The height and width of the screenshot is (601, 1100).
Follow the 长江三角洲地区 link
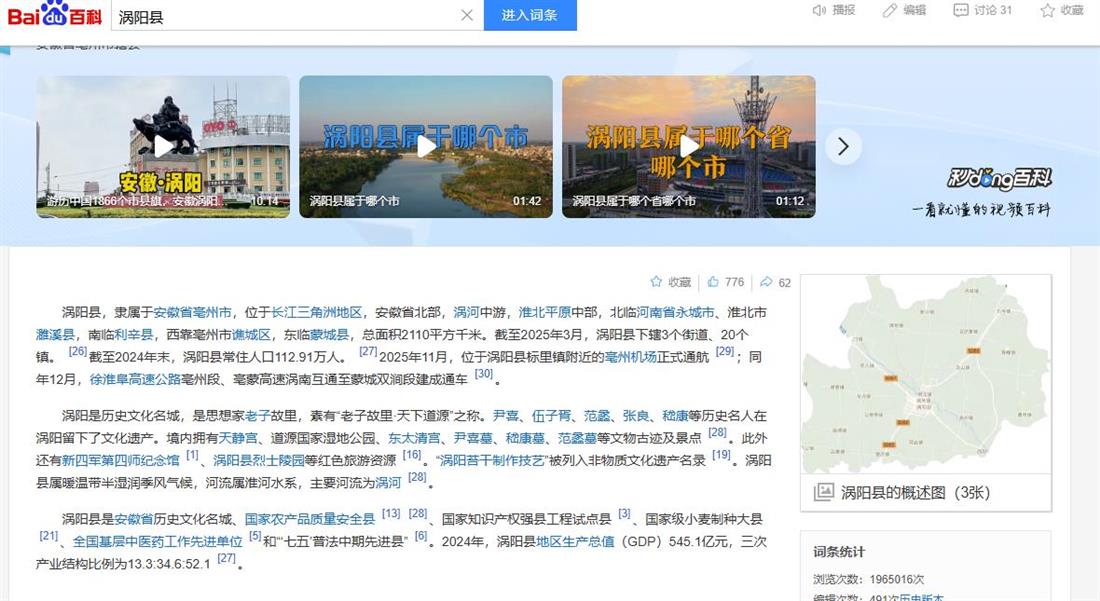pyautogui.click(x=317, y=312)
